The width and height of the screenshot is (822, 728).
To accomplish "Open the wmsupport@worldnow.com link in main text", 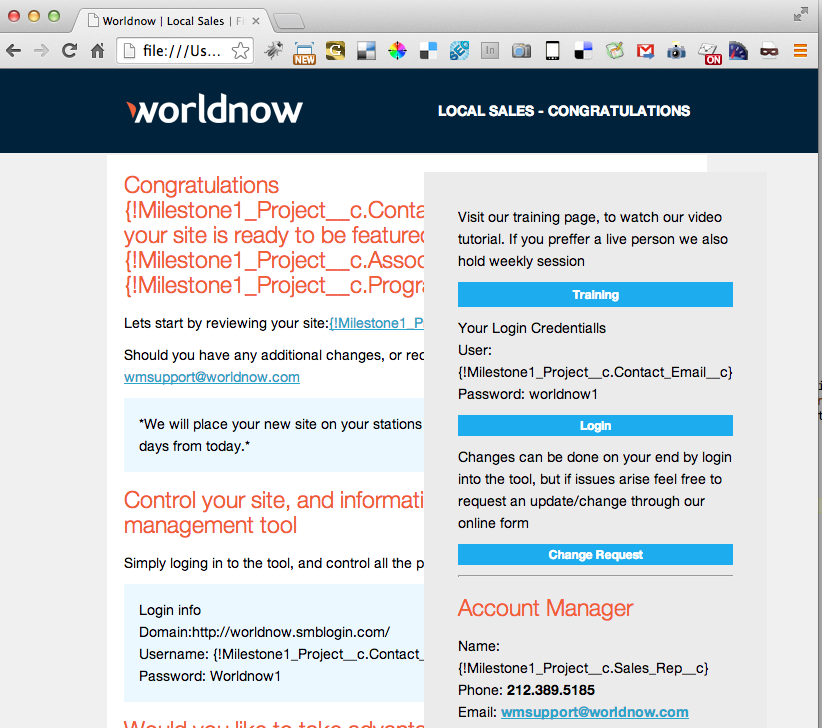I will [x=212, y=377].
